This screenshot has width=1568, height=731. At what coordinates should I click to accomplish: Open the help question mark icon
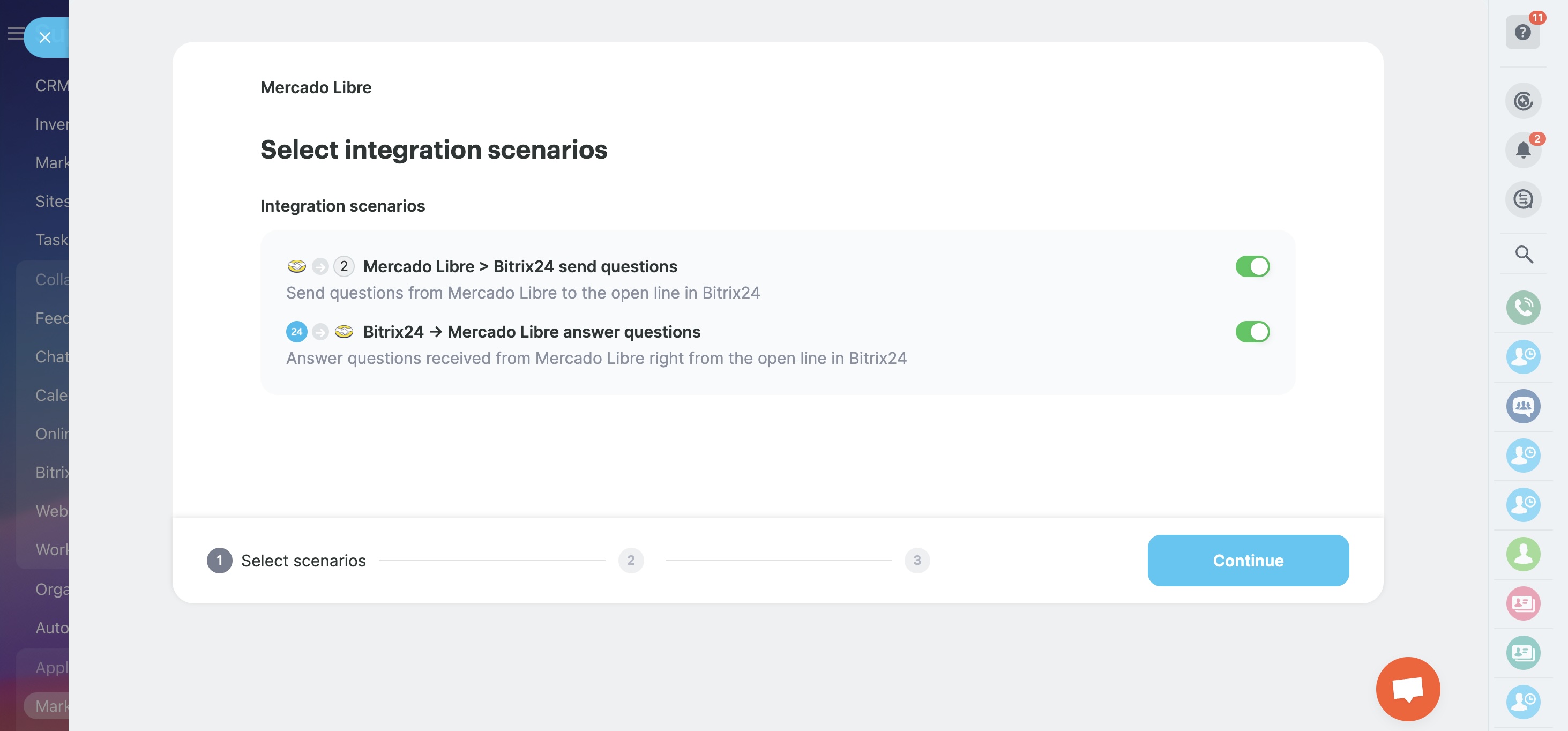tap(1522, 32)
